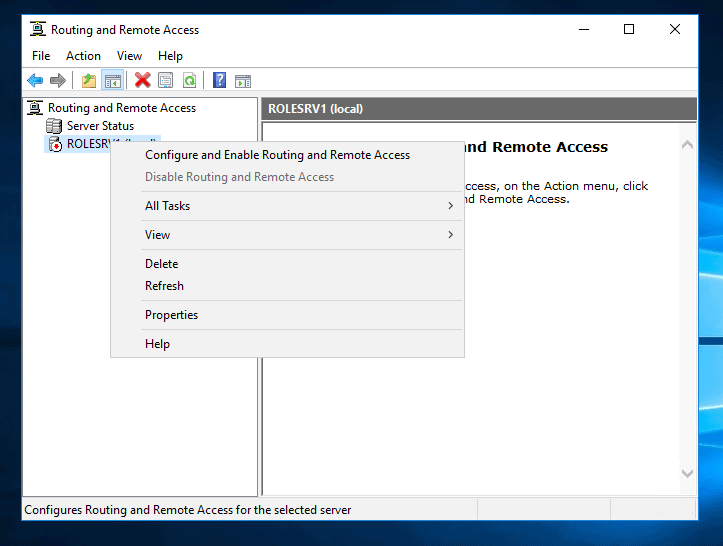The width and height of the screenshot is (723, 546).
Task: Toggle the Show/Hide Console Tree icon
Action: pos(113,81)
